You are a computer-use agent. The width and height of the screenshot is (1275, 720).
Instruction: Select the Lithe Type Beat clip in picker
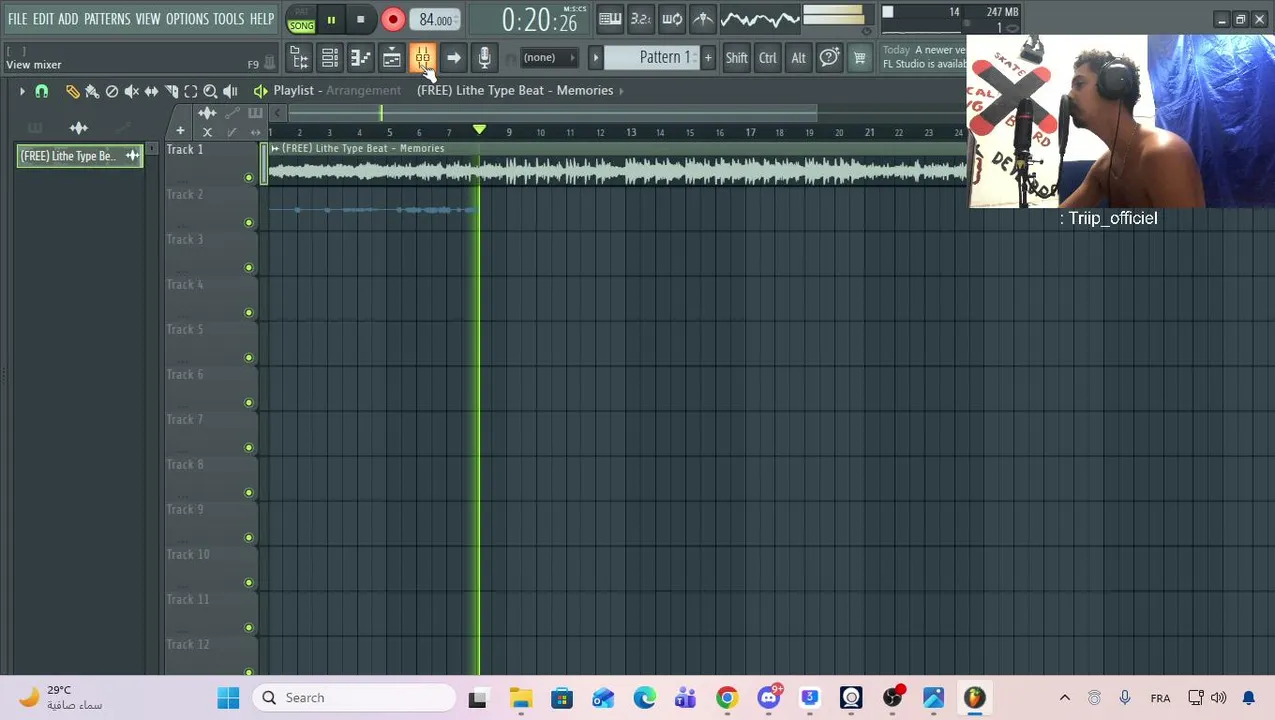[79, 156]
